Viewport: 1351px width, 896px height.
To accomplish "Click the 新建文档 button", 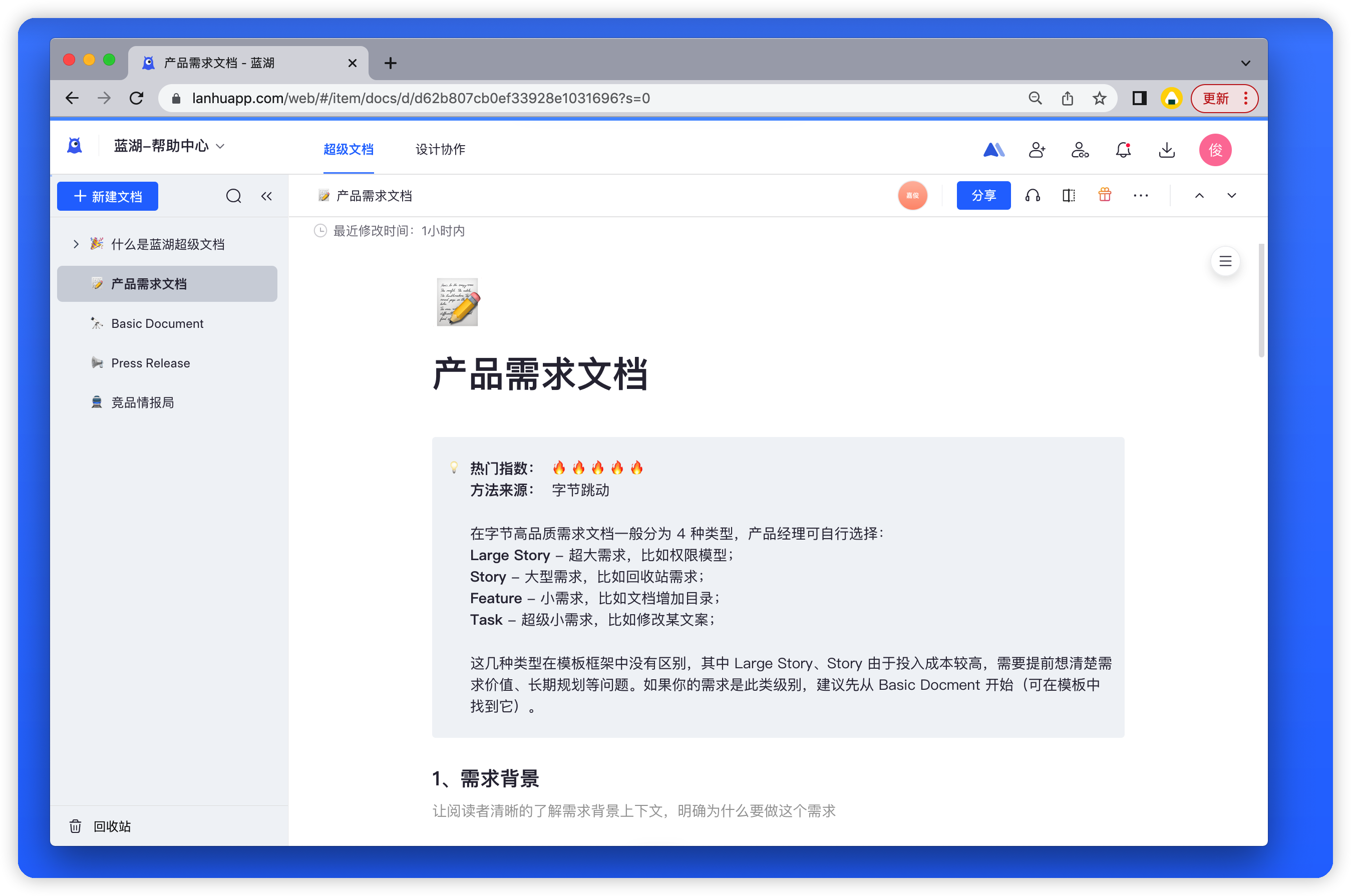I will (x=108, y=196).
